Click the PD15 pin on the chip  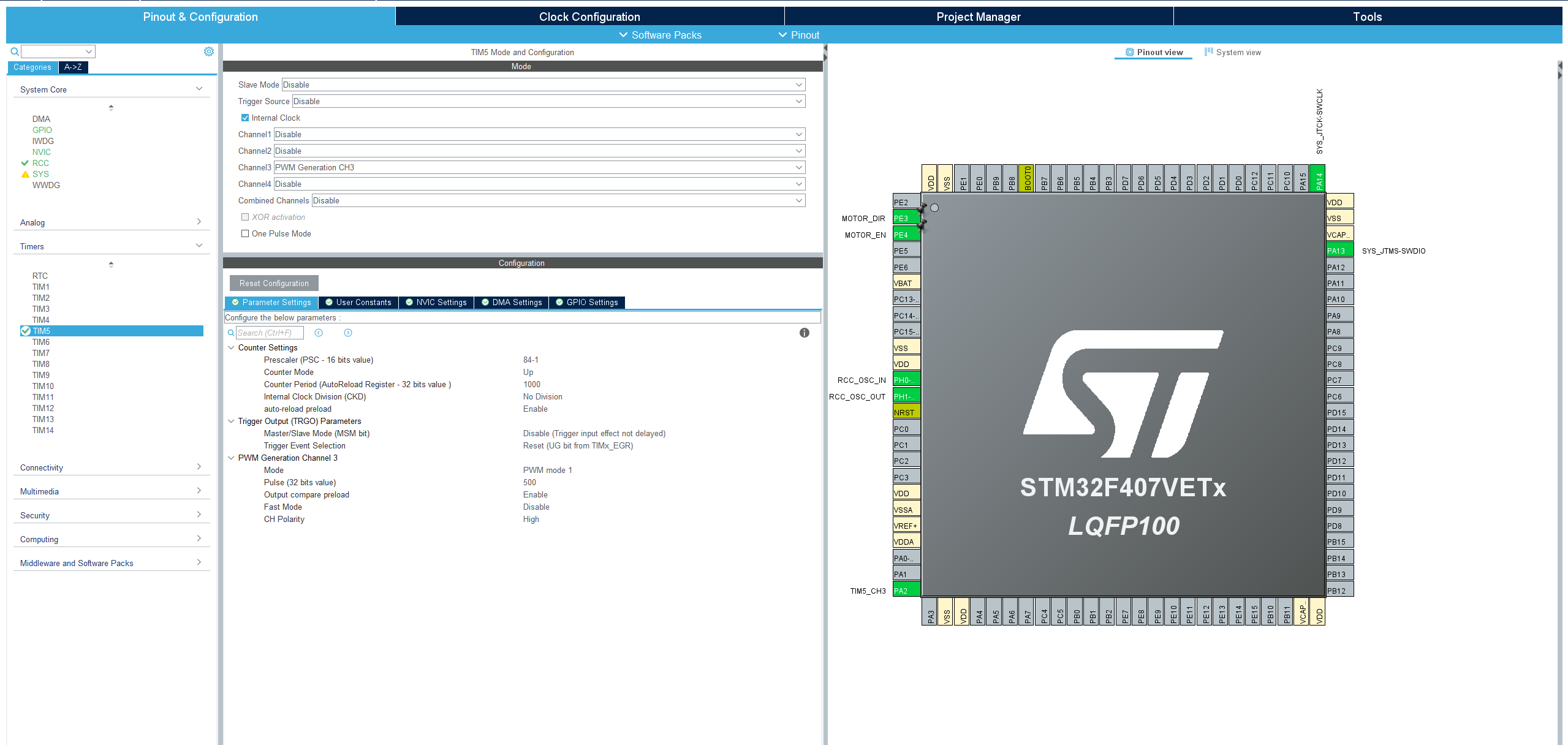pos(1339,412)
